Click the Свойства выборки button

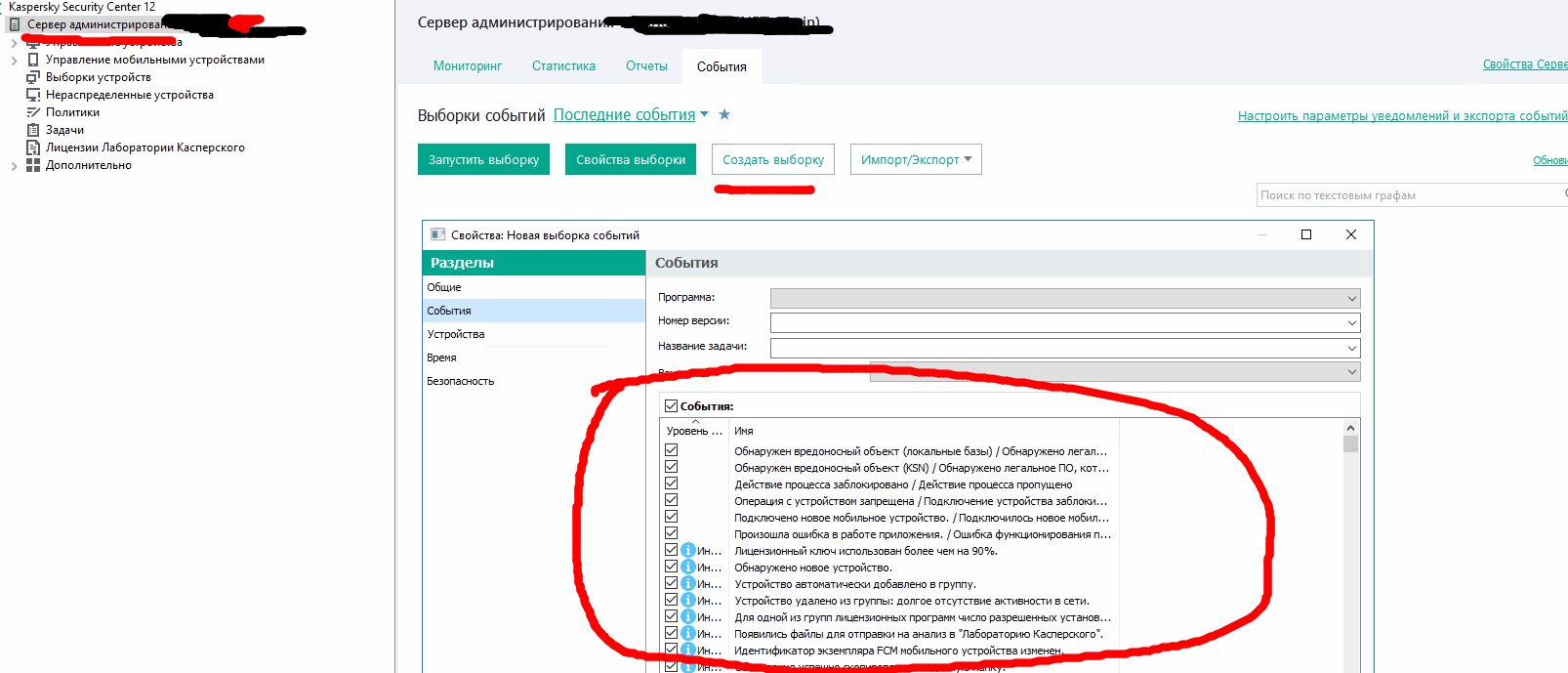click(x=631, y=159)
